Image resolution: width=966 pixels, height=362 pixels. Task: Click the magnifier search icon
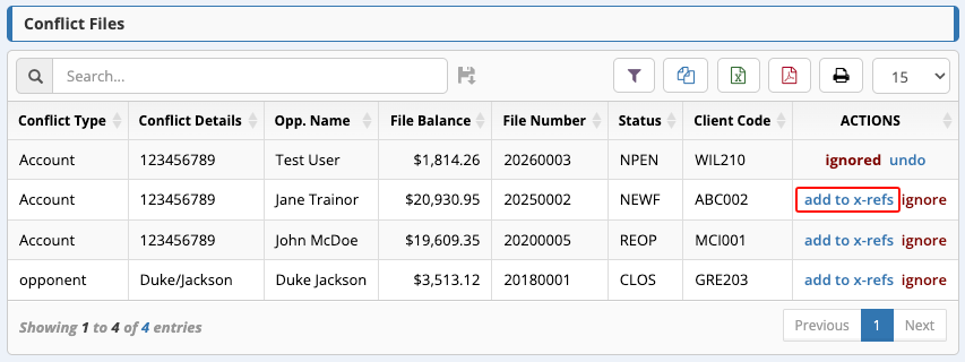coord(36,76)
